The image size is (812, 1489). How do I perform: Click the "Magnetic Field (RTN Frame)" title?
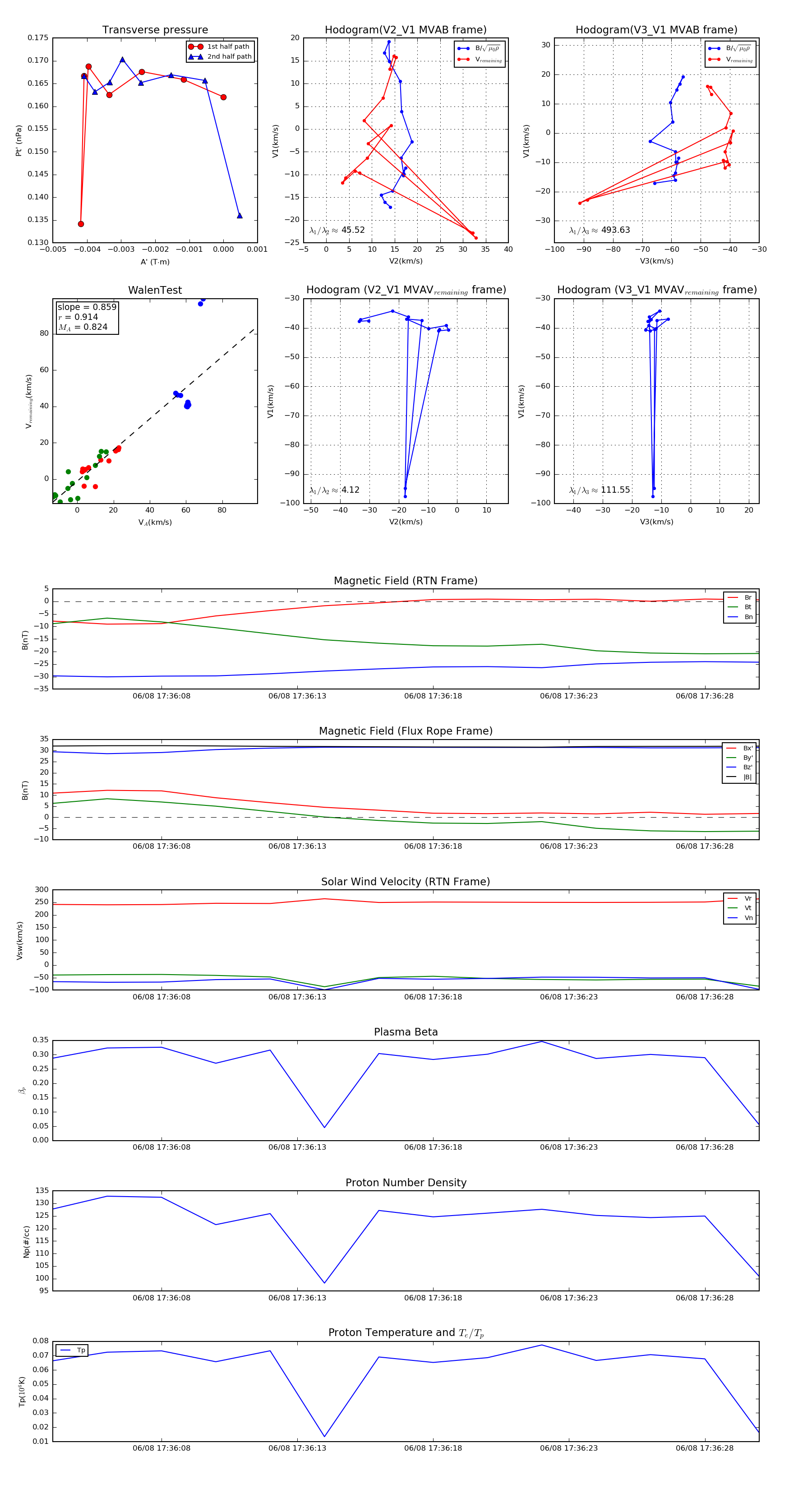(x=406, y=581)
